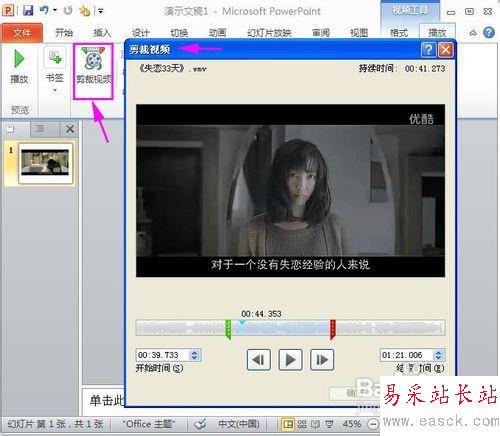Viewport: 500px width, 436px height.
Task: Minimize the PowerPoint window
Action: point(451,12)
